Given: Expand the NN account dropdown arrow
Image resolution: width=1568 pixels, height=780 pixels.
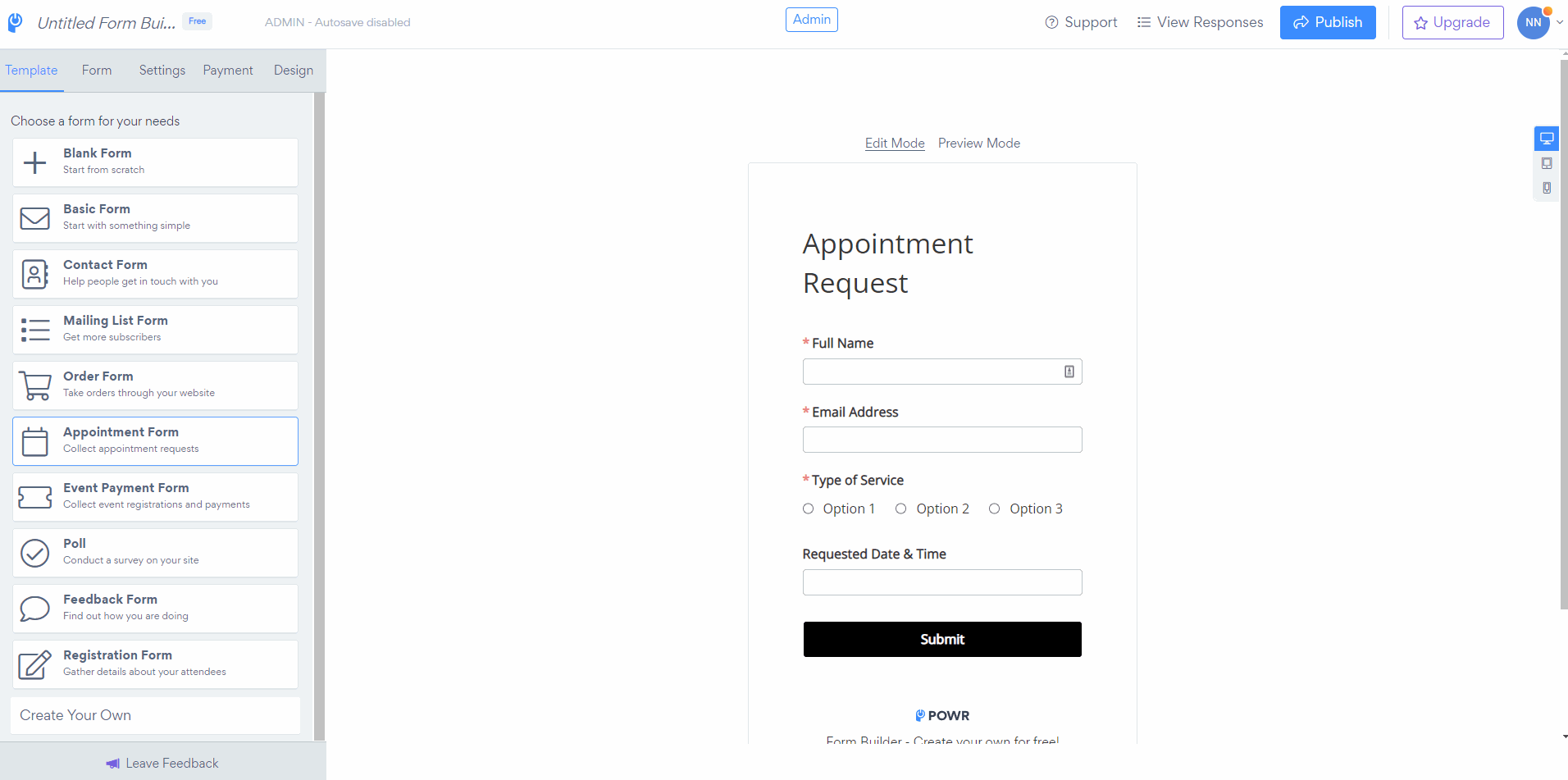Looking at the screenshot, I should pyautogui.click(x=1559, y=23).
